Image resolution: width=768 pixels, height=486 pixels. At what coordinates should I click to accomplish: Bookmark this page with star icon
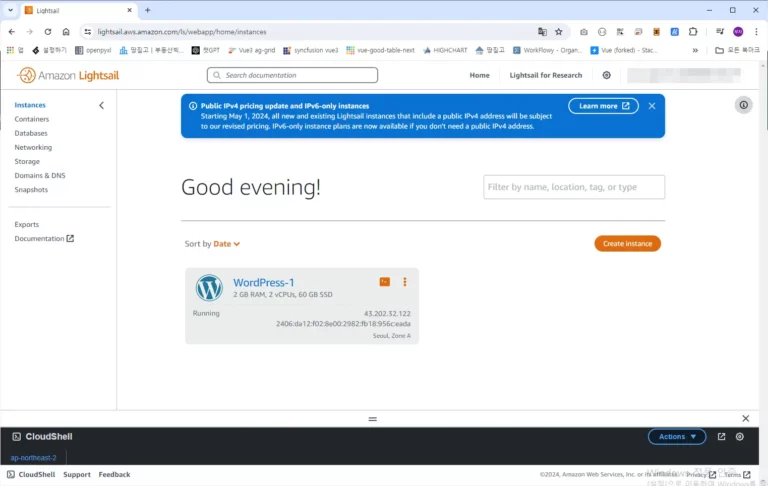coord(559,32)
